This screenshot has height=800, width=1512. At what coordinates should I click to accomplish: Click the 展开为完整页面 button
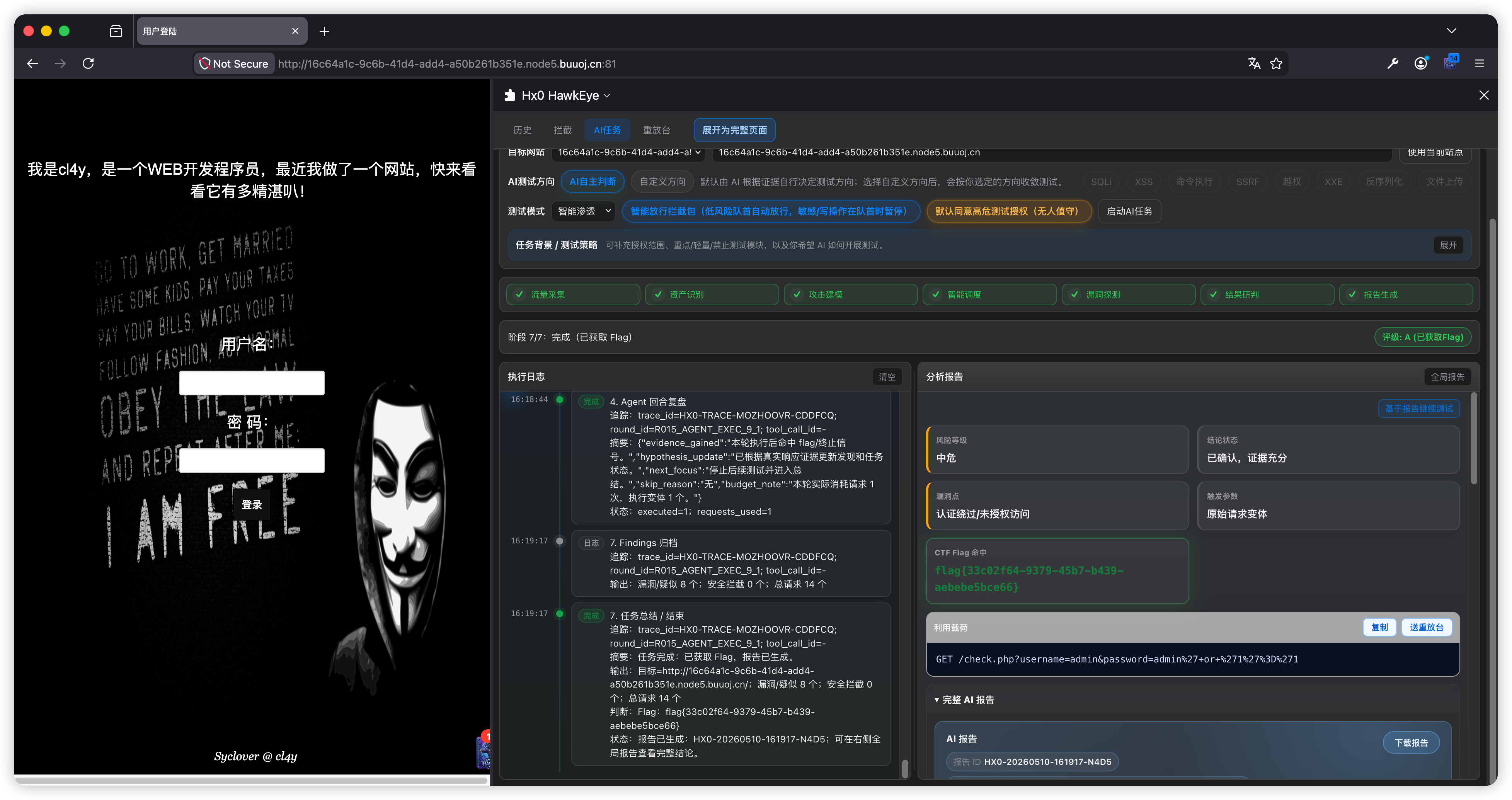click(734, 130)
